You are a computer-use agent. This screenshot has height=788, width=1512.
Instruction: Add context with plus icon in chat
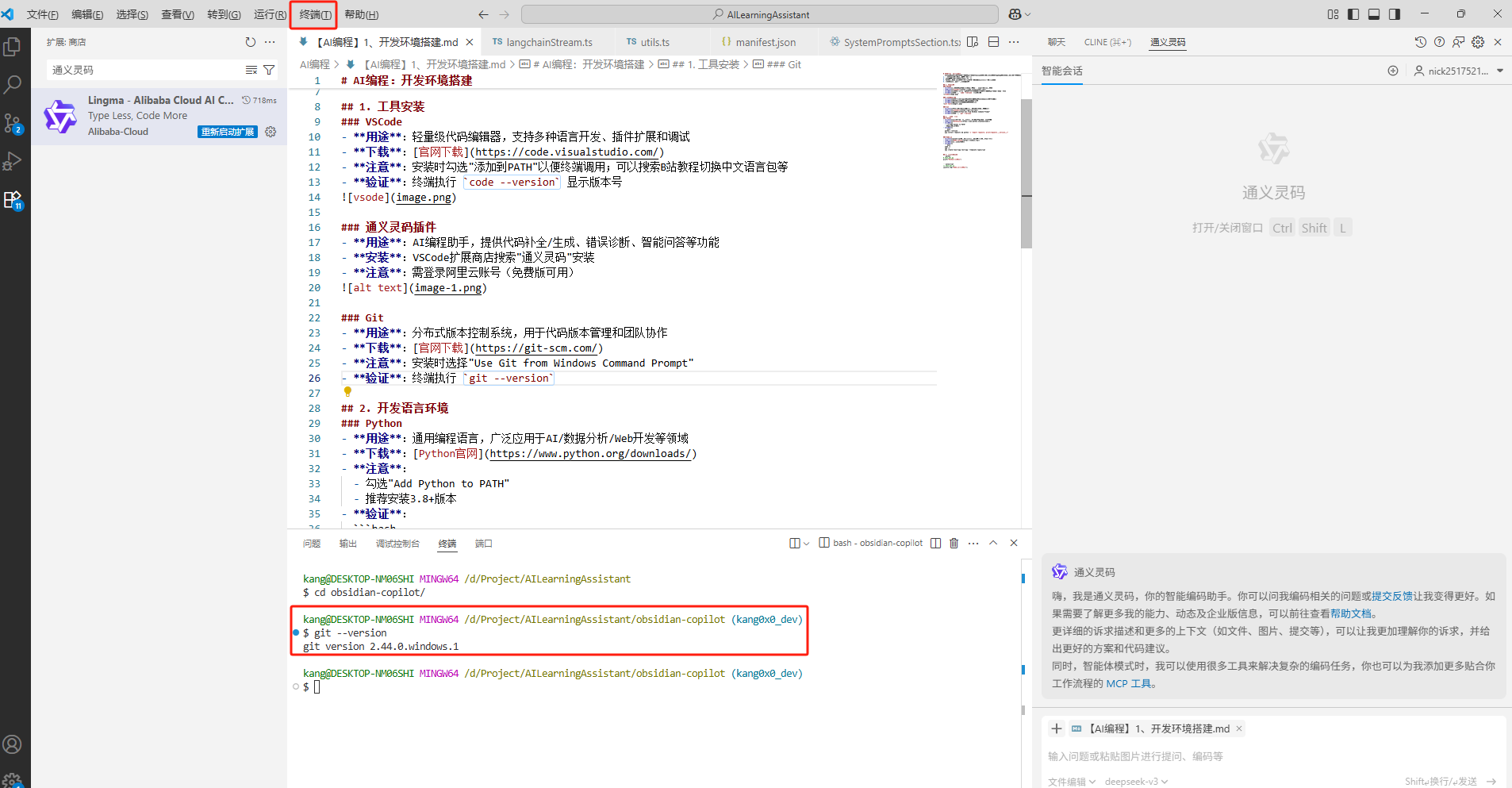coord(1056,728)
